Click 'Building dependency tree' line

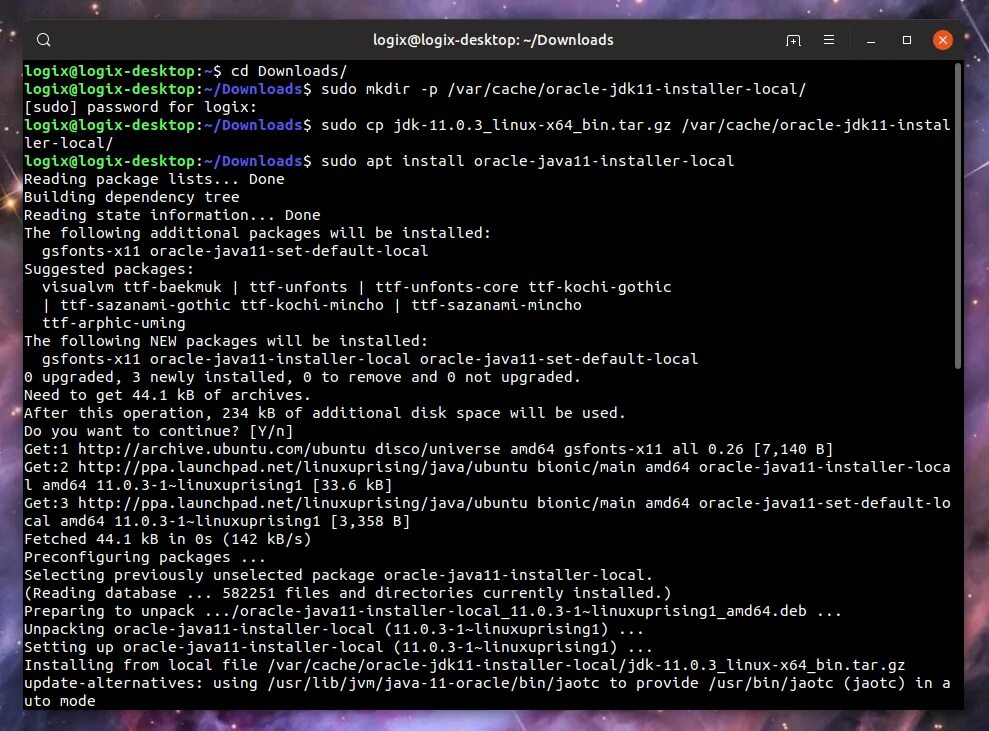point(131,197)
